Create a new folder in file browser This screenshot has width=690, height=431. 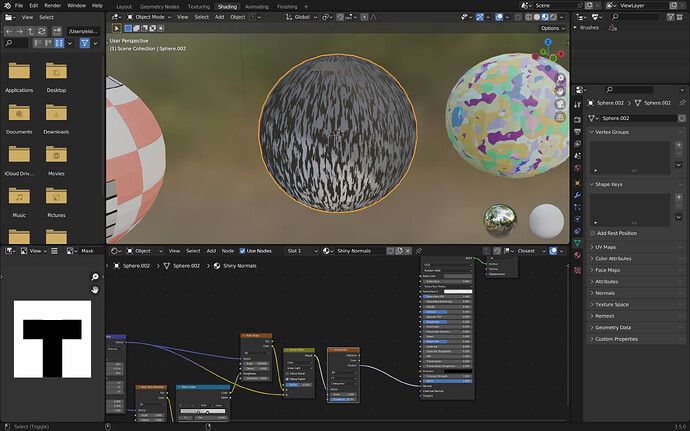(x=57, y=31)
